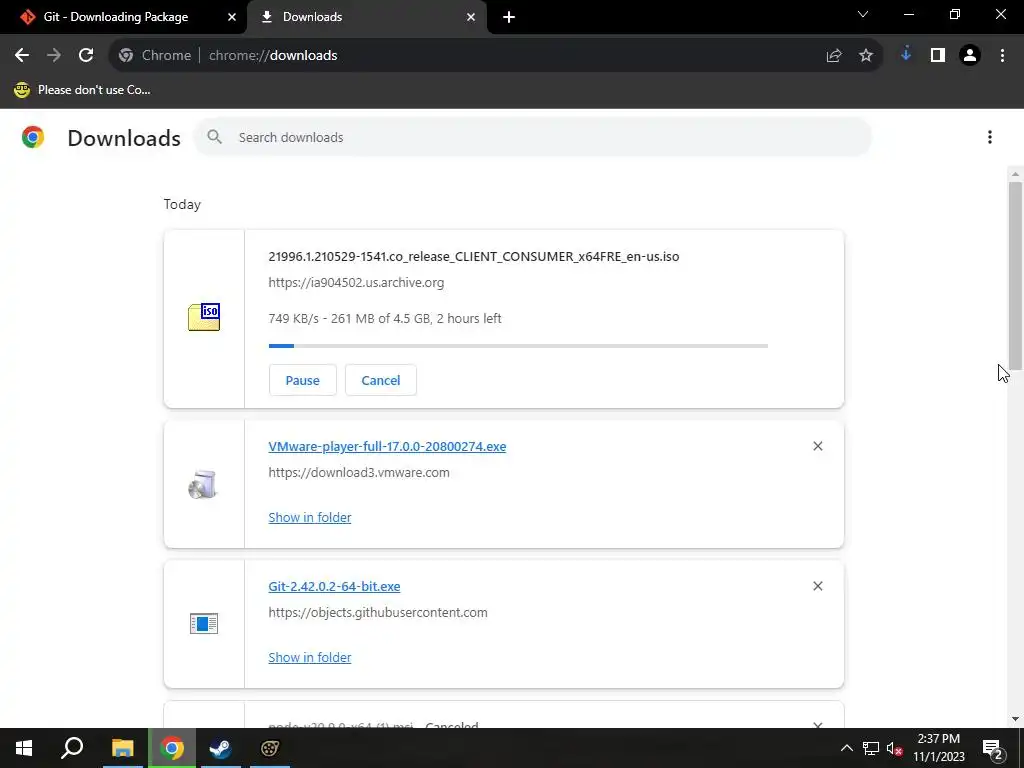The height and width of the screenshot is (768, 1024).
Task: Show the VMware player file in folder
Action: [x=310, y=517]
